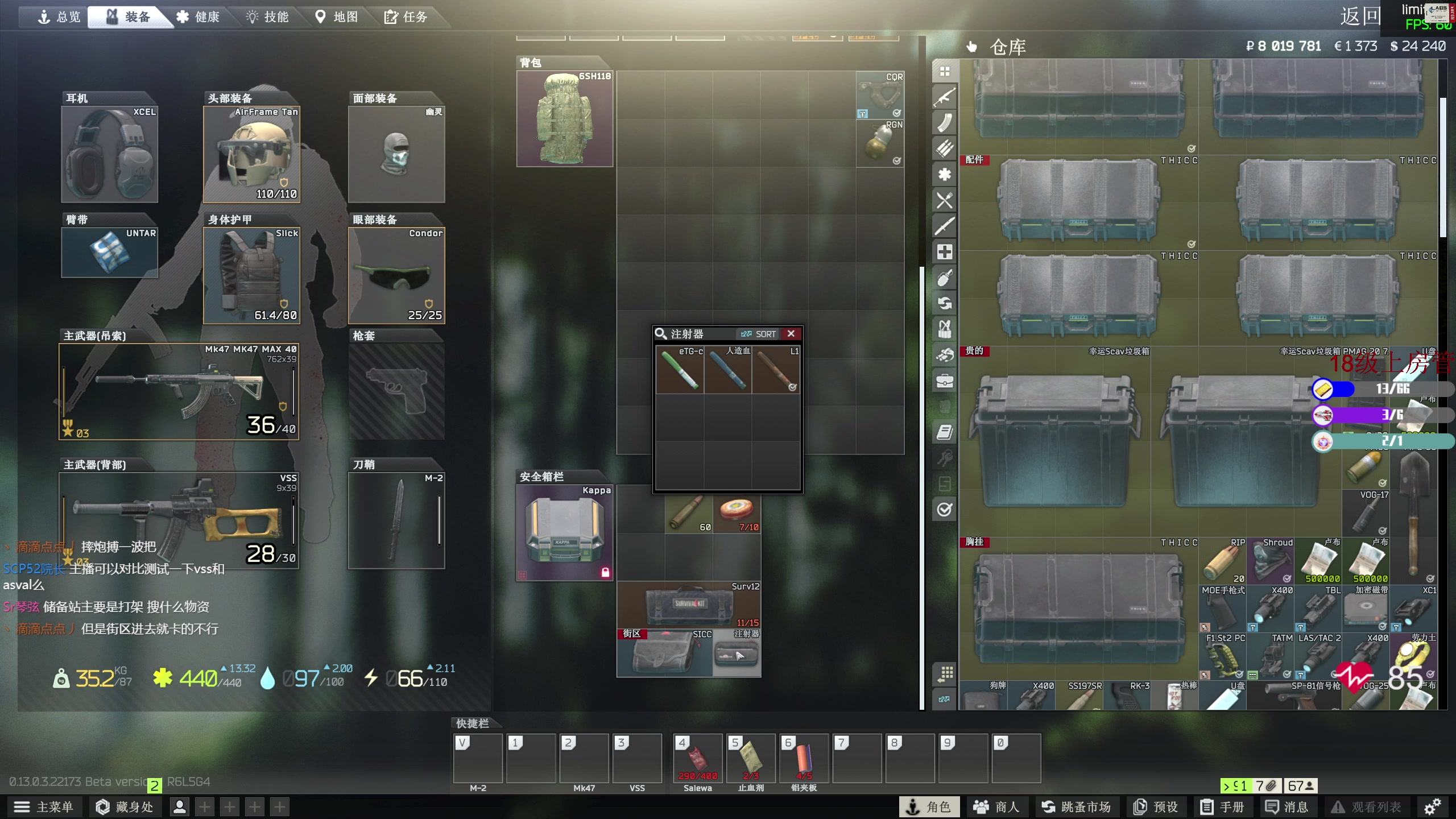
Task: Open the 健康 tab
Action: [198, 17]
